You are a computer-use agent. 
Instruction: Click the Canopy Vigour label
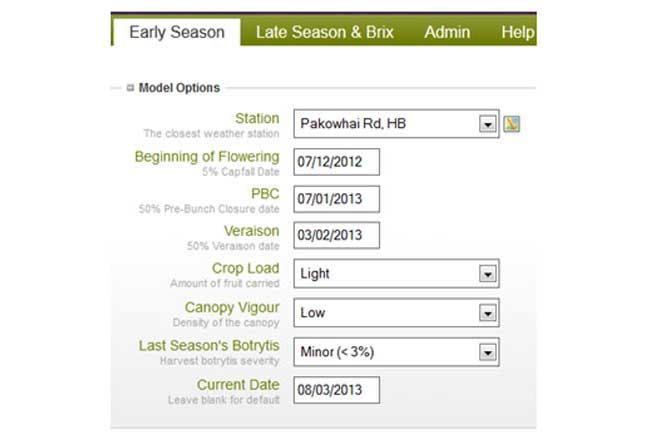pos(232,307)
